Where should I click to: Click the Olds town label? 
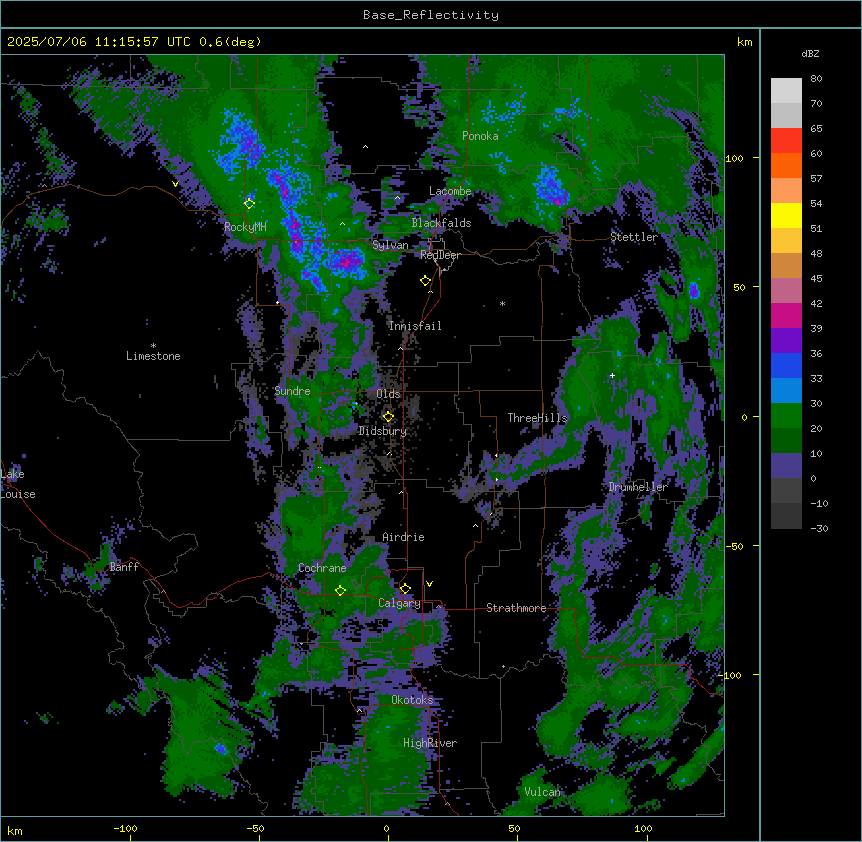pyautogui.click(x=388, y=394)
